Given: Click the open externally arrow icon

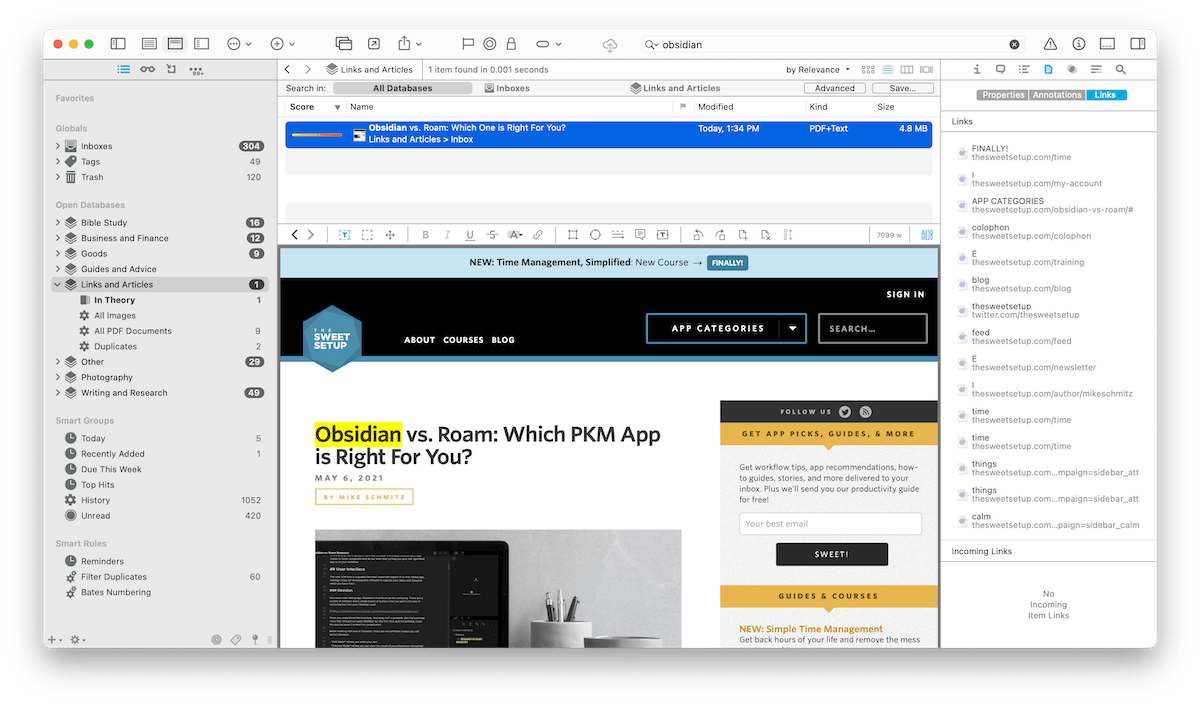Looking at the screenshot, I should tap(373, 44).
